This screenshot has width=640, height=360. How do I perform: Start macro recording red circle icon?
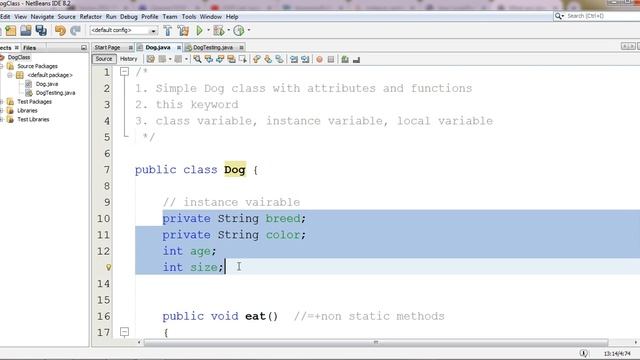pyautogui.click(x=319, y=59)
